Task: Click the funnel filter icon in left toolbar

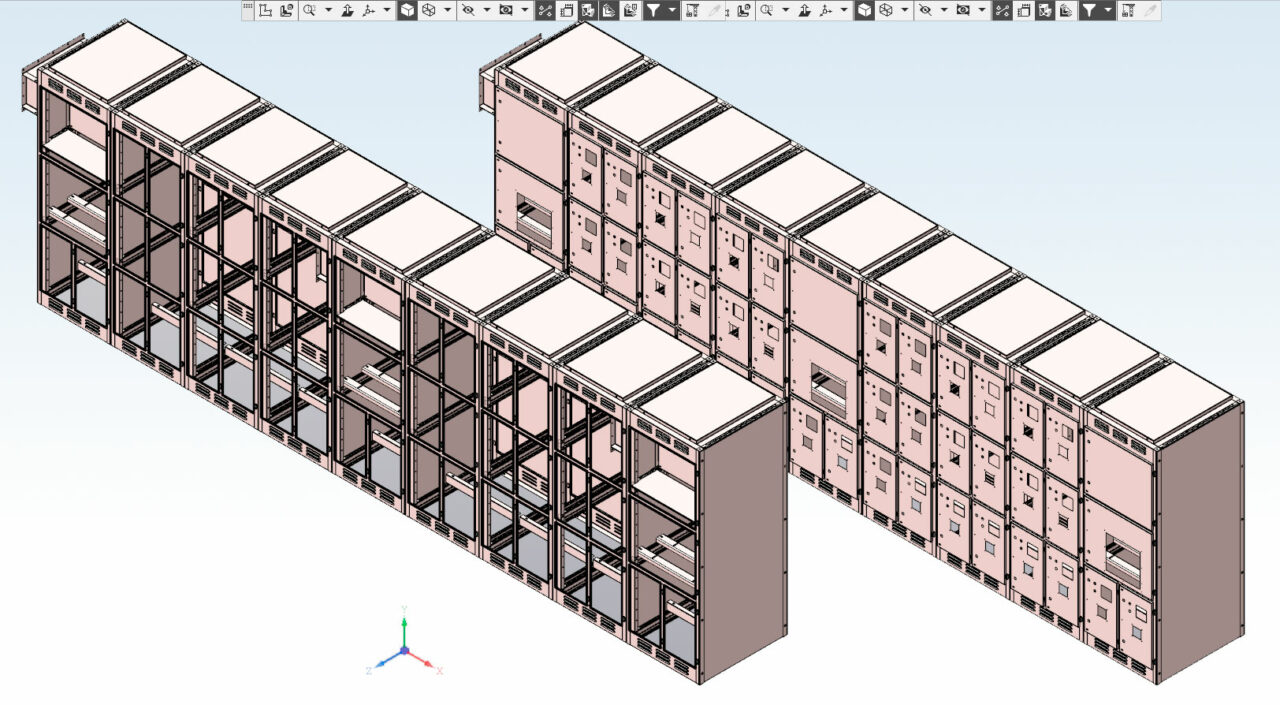Action: point(652,10)
